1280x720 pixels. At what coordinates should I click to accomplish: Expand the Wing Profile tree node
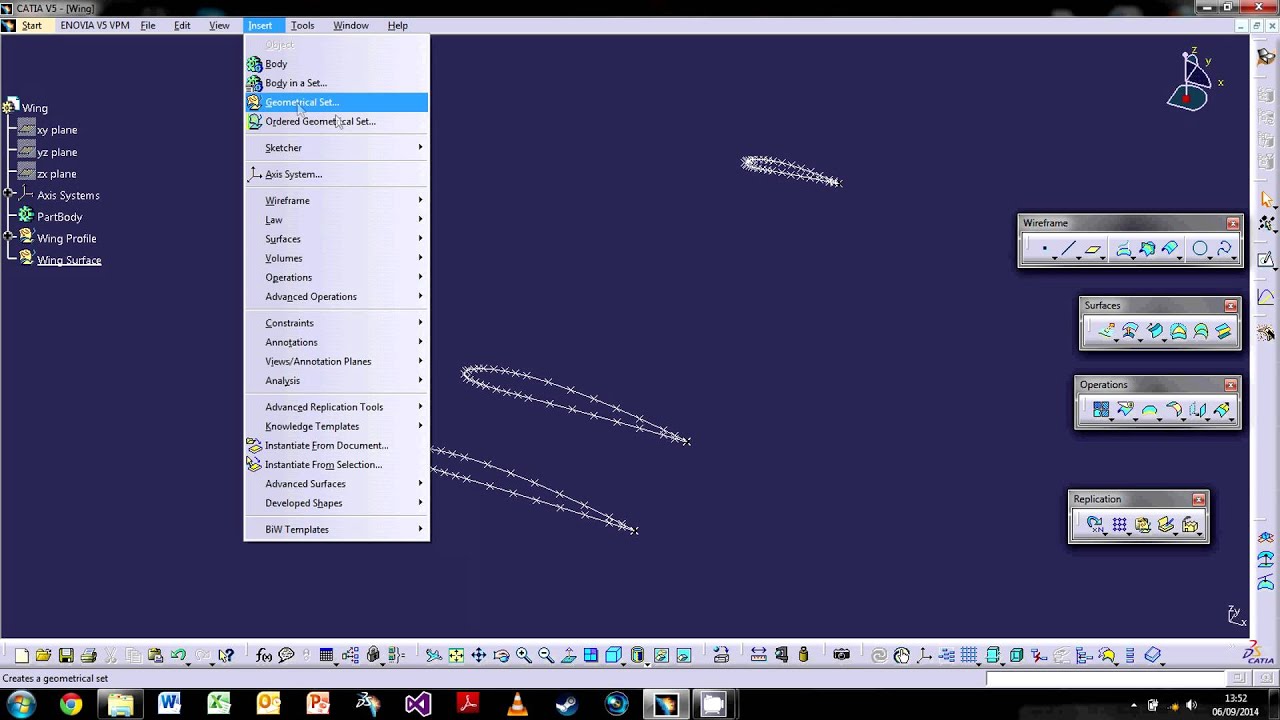8,238
